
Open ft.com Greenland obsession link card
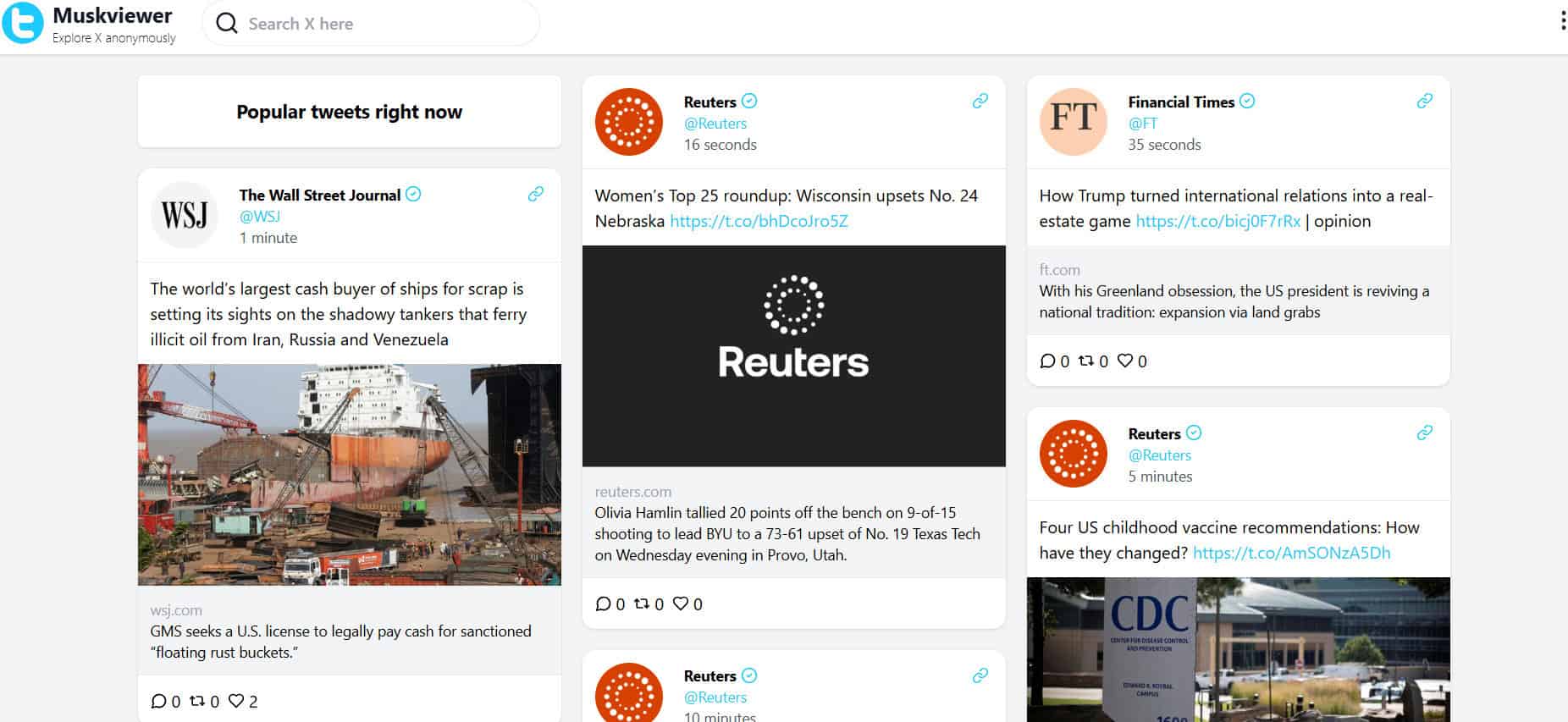(1239, 290)
